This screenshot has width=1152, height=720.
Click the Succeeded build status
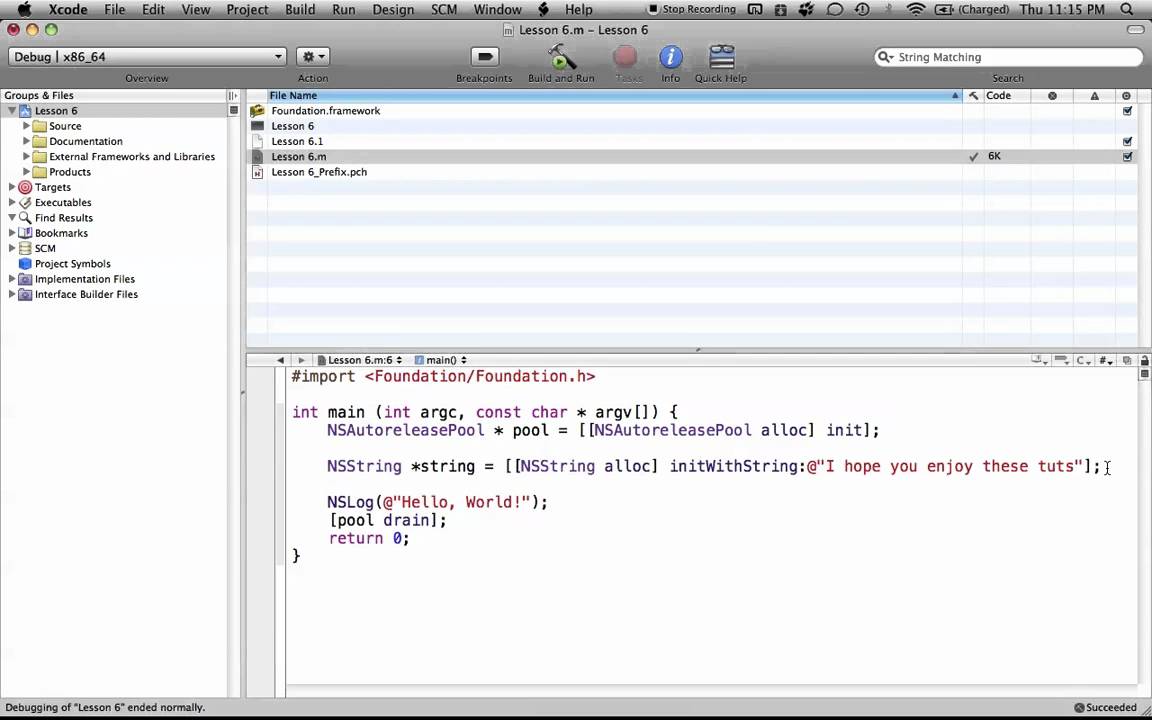[x=1105, y=708]
